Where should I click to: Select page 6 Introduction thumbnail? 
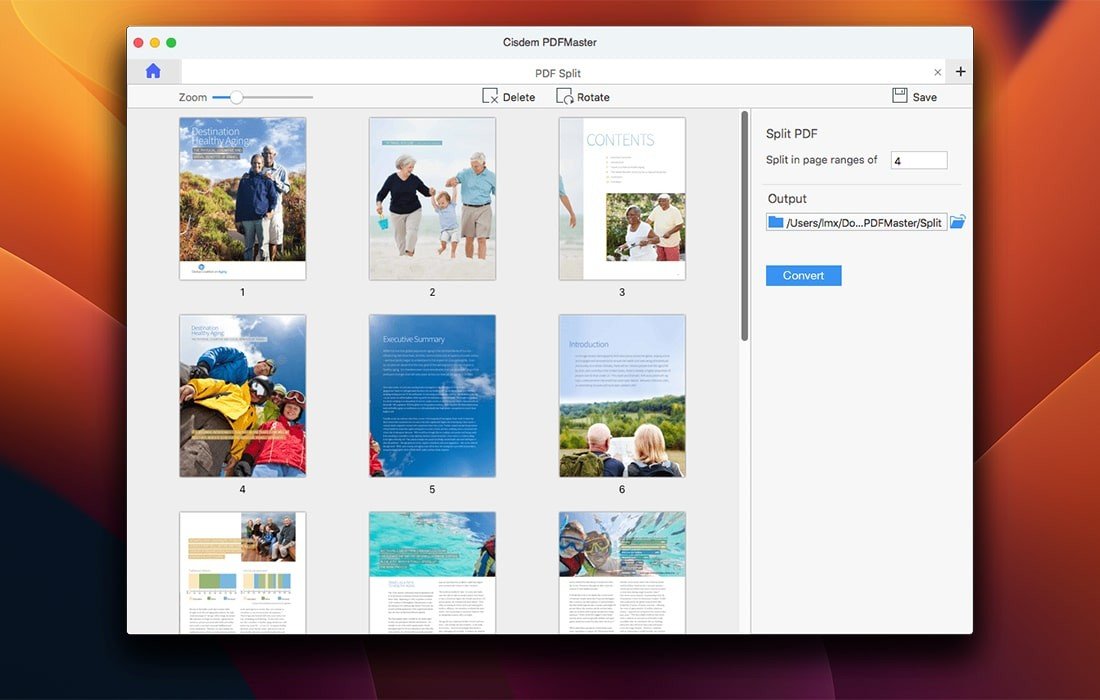click(x=622, y=396)
